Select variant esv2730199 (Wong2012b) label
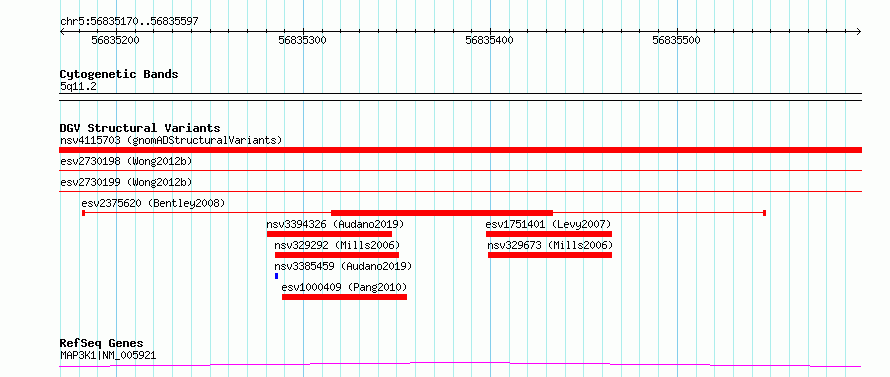 point(126,182)
